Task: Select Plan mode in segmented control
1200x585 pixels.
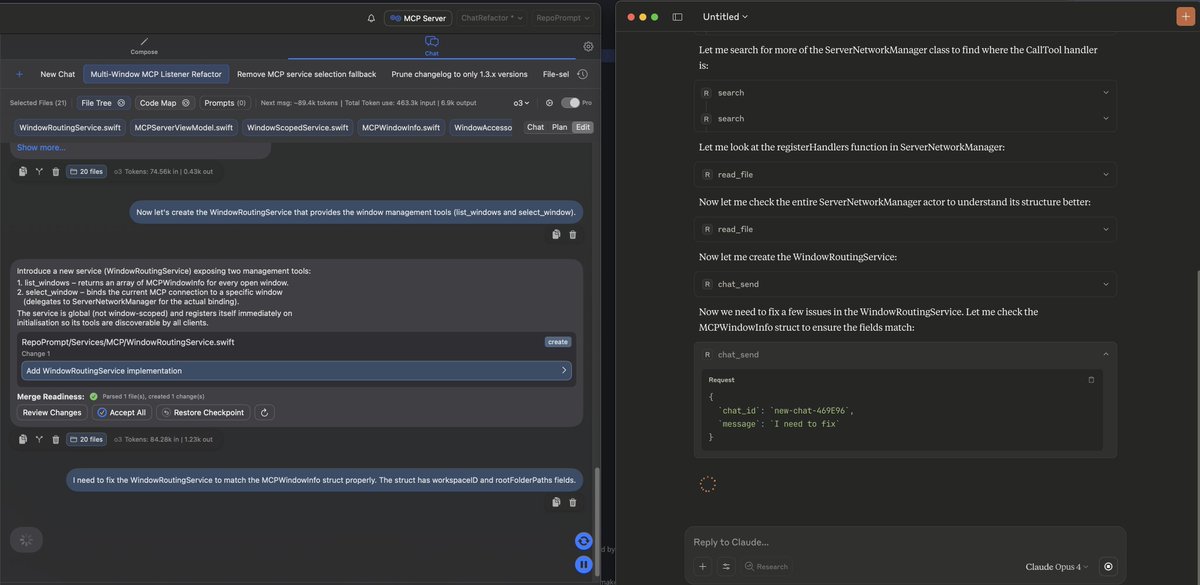Action: (x=559, y=127)
